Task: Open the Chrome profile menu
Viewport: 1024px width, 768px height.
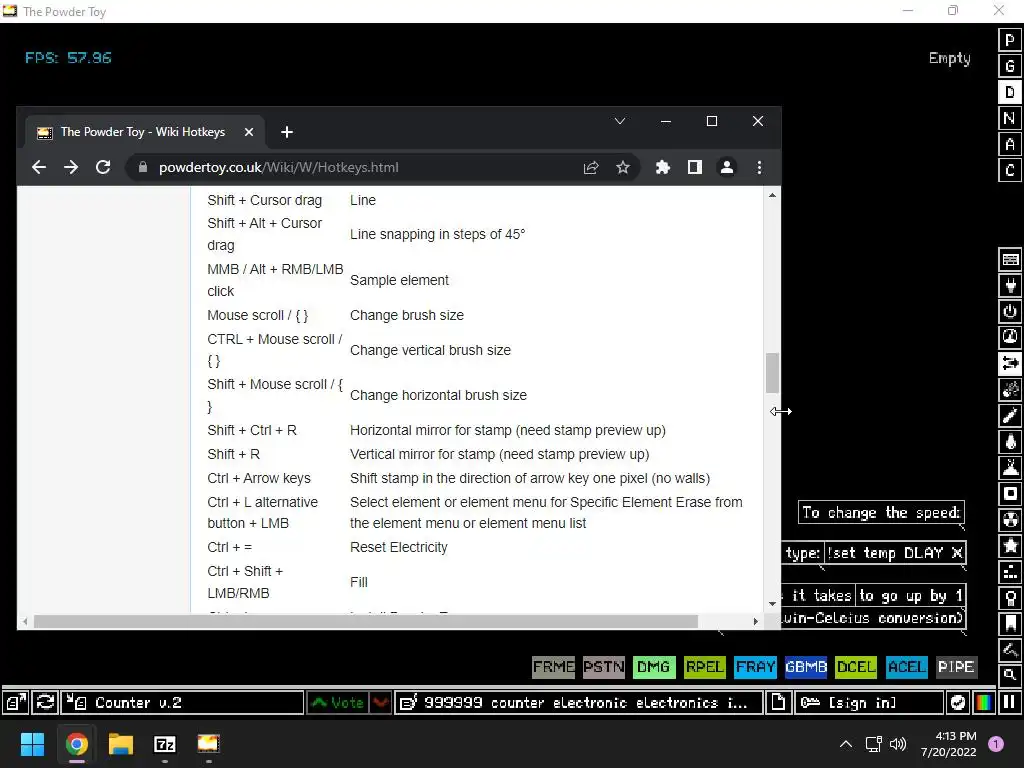Action: point(727,167)
